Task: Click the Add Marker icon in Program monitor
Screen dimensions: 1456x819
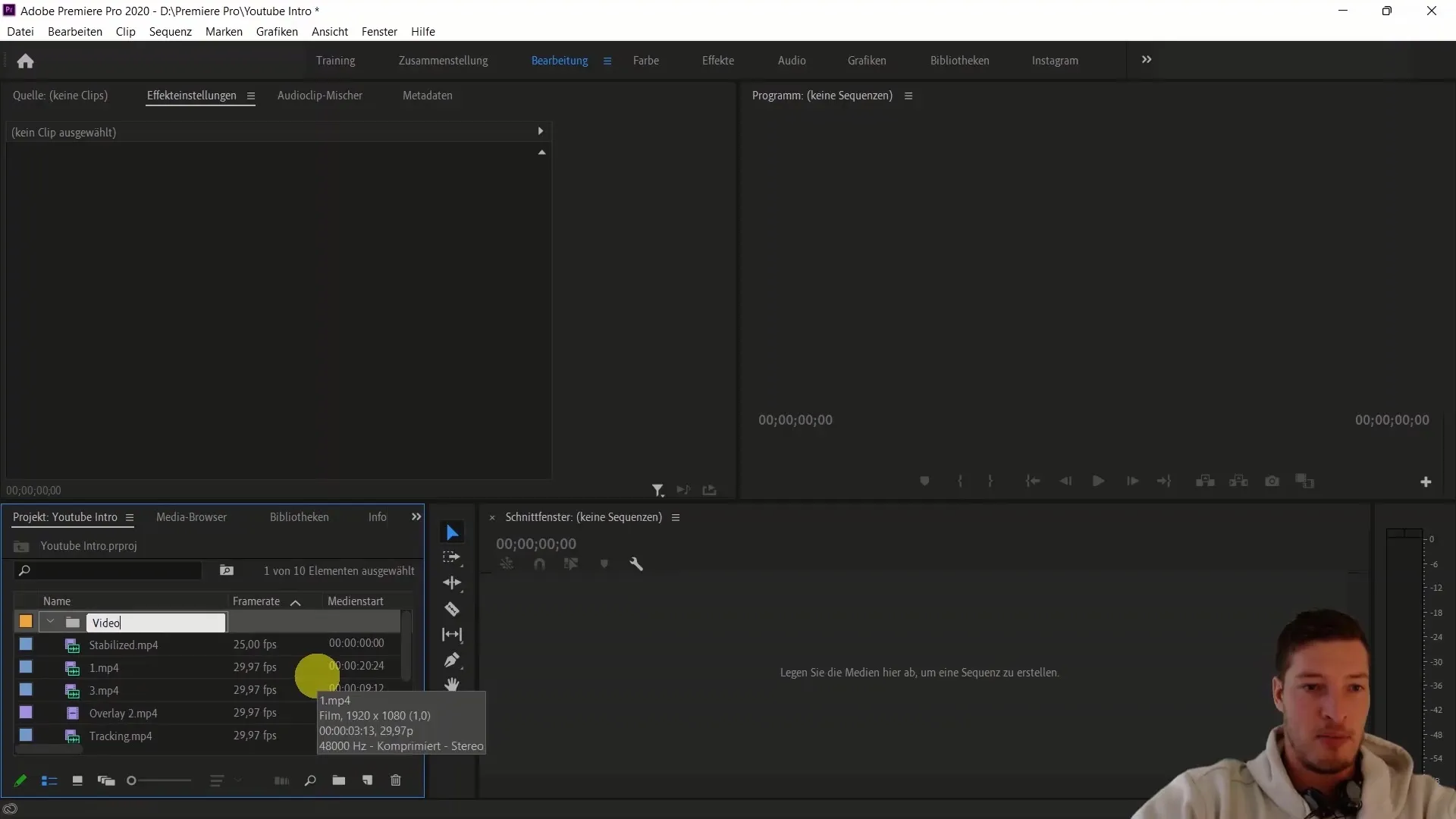Action: click(924, 482)
